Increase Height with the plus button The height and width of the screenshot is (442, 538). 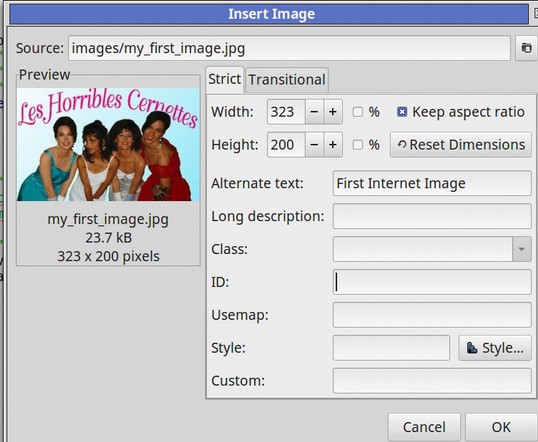(x=332, y=144)
